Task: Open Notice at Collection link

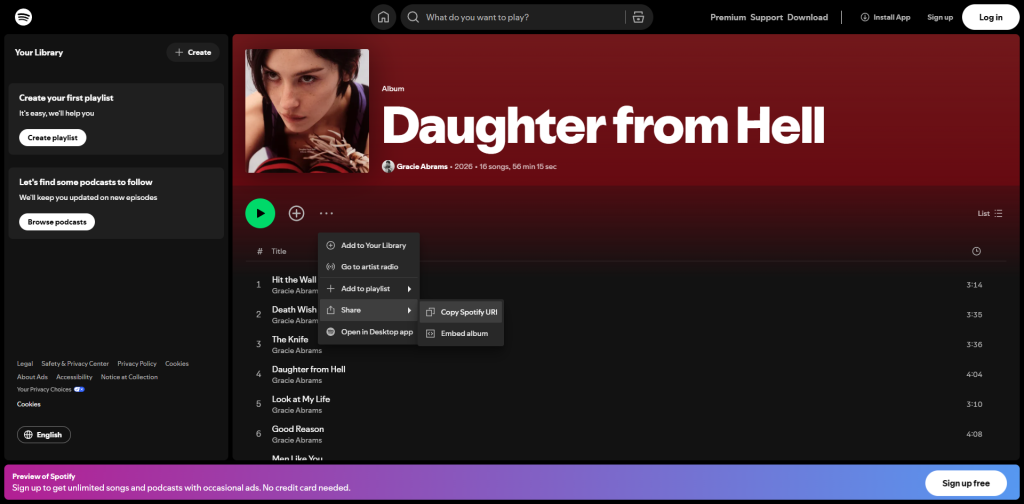Action: click(x=129, y=377)
